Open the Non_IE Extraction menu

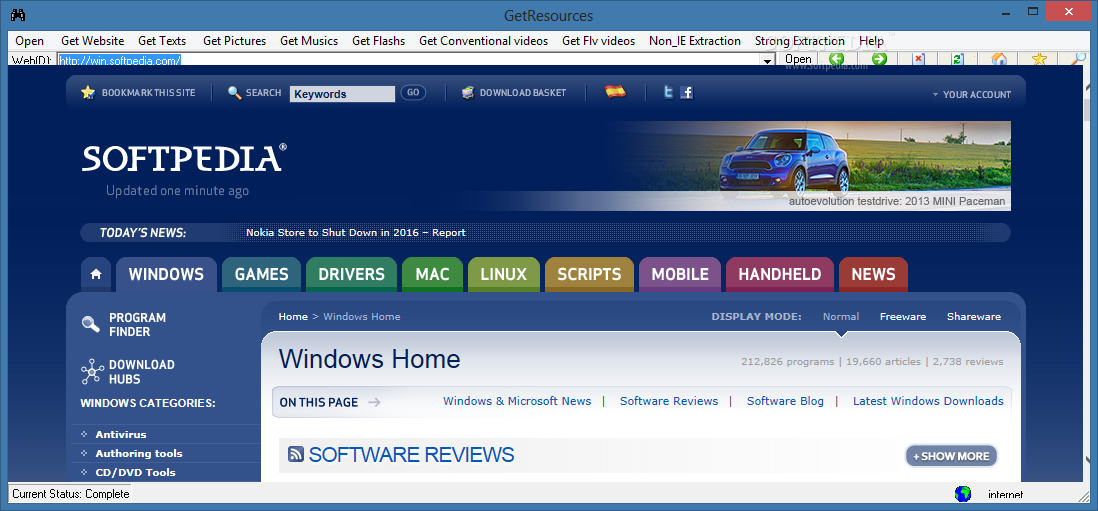tap(695, 41)
